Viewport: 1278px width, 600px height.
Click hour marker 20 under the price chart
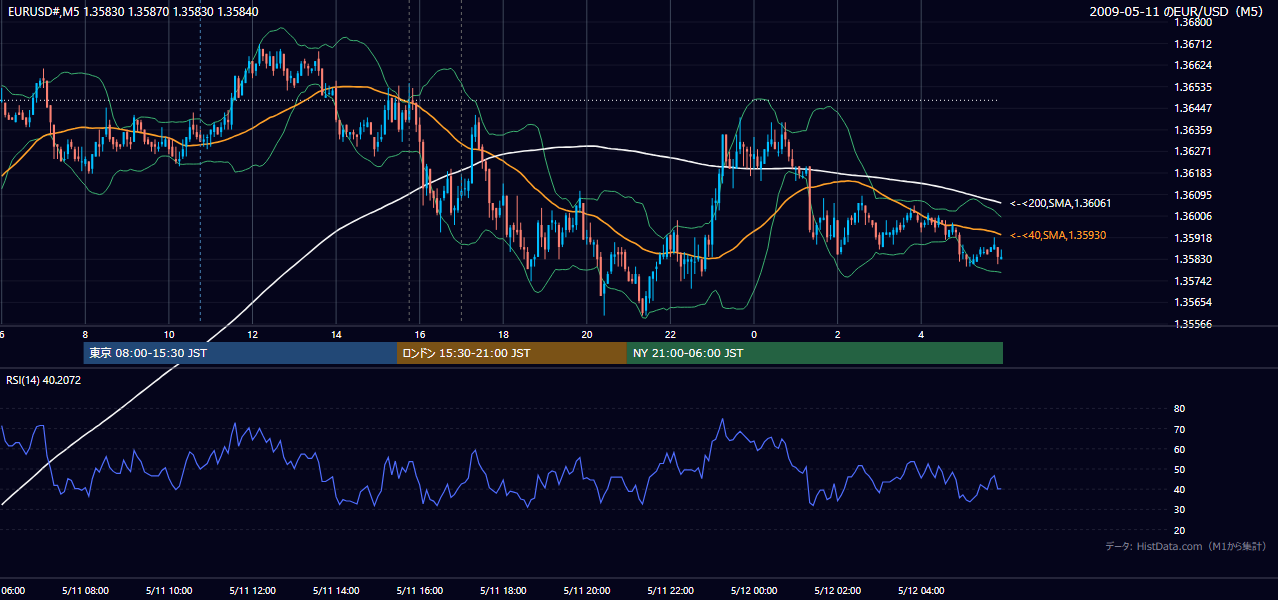(587, 334)
